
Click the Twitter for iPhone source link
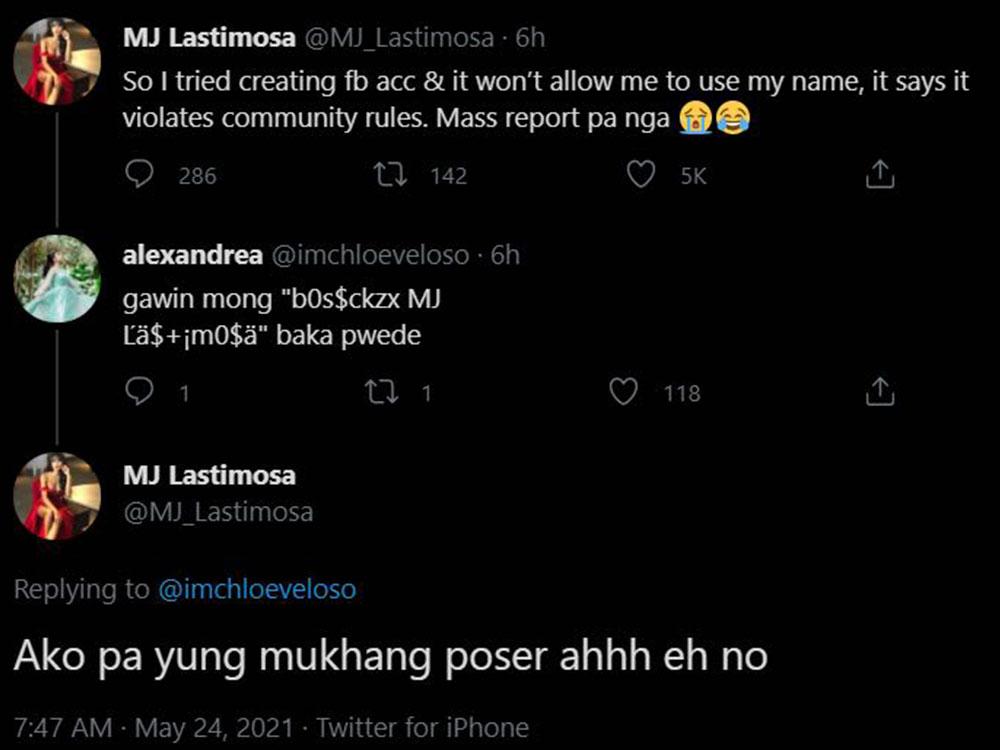(x=436, y=727)
